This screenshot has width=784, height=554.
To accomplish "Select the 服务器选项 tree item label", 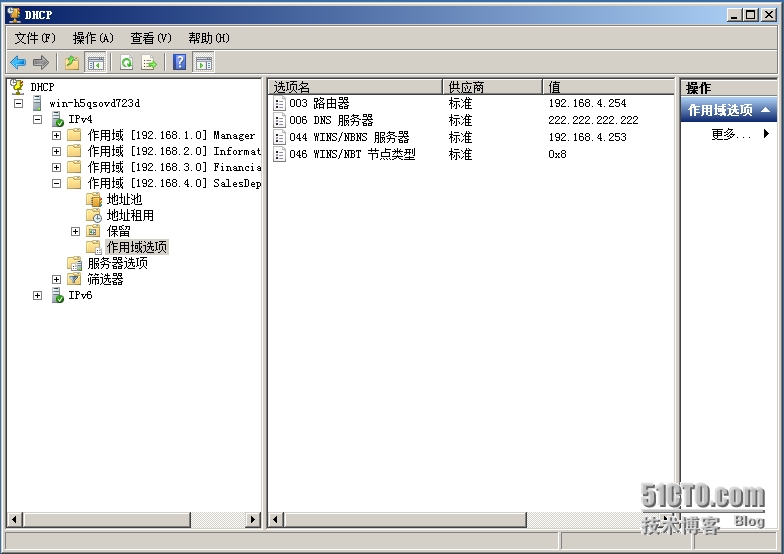I will tap(118, 263).
